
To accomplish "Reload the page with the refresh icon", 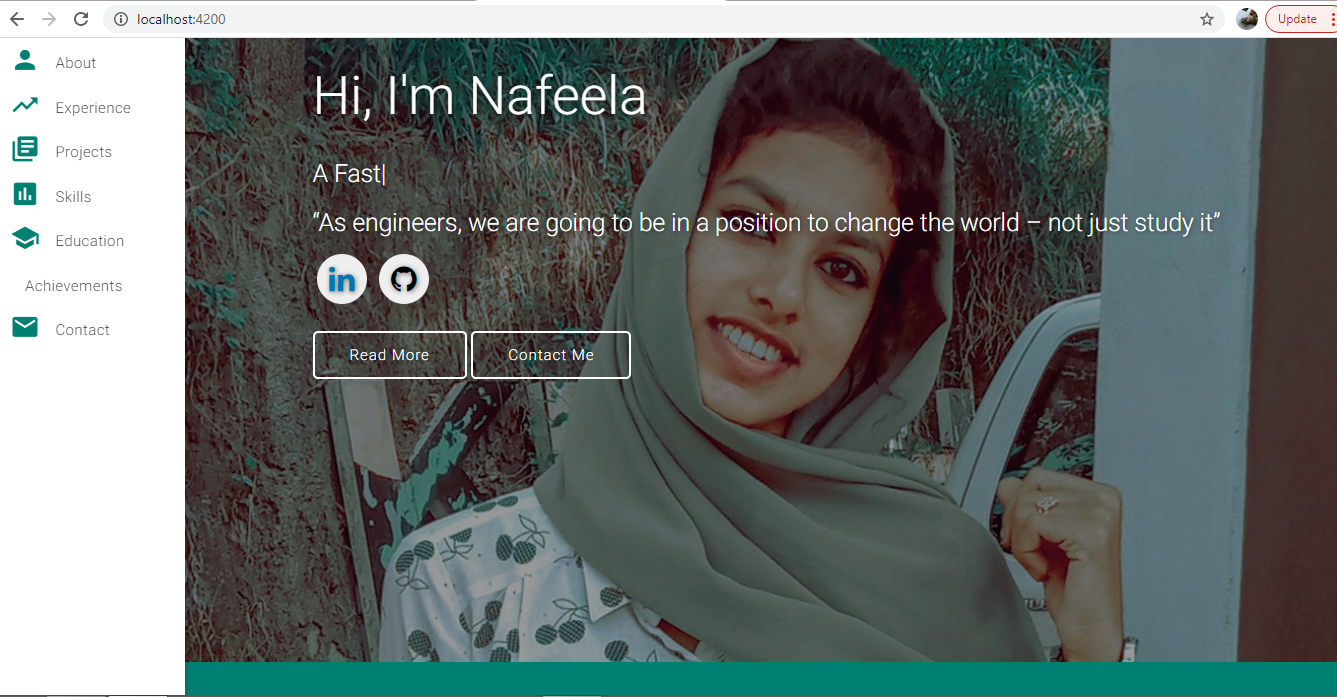I will (x=81, y=19).
